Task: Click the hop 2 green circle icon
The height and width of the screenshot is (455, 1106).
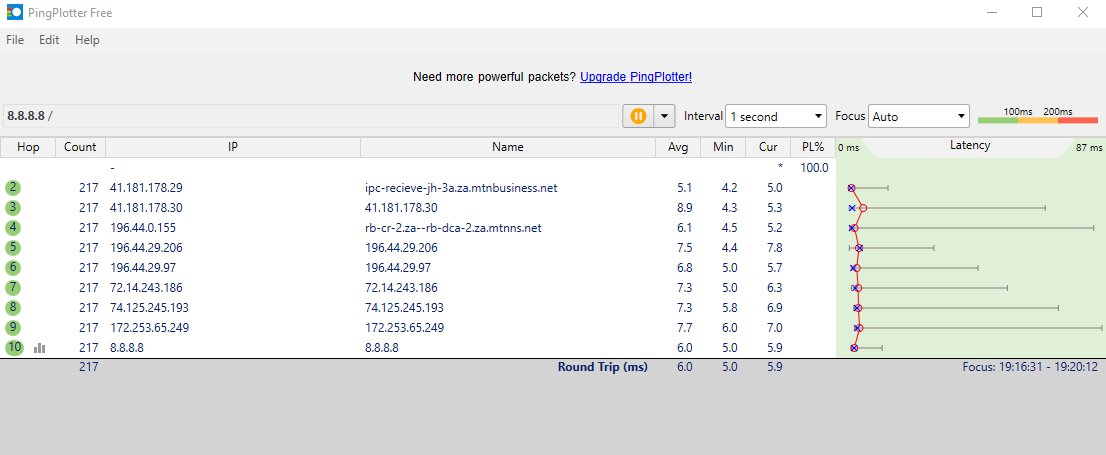Action: click(13, 188)
